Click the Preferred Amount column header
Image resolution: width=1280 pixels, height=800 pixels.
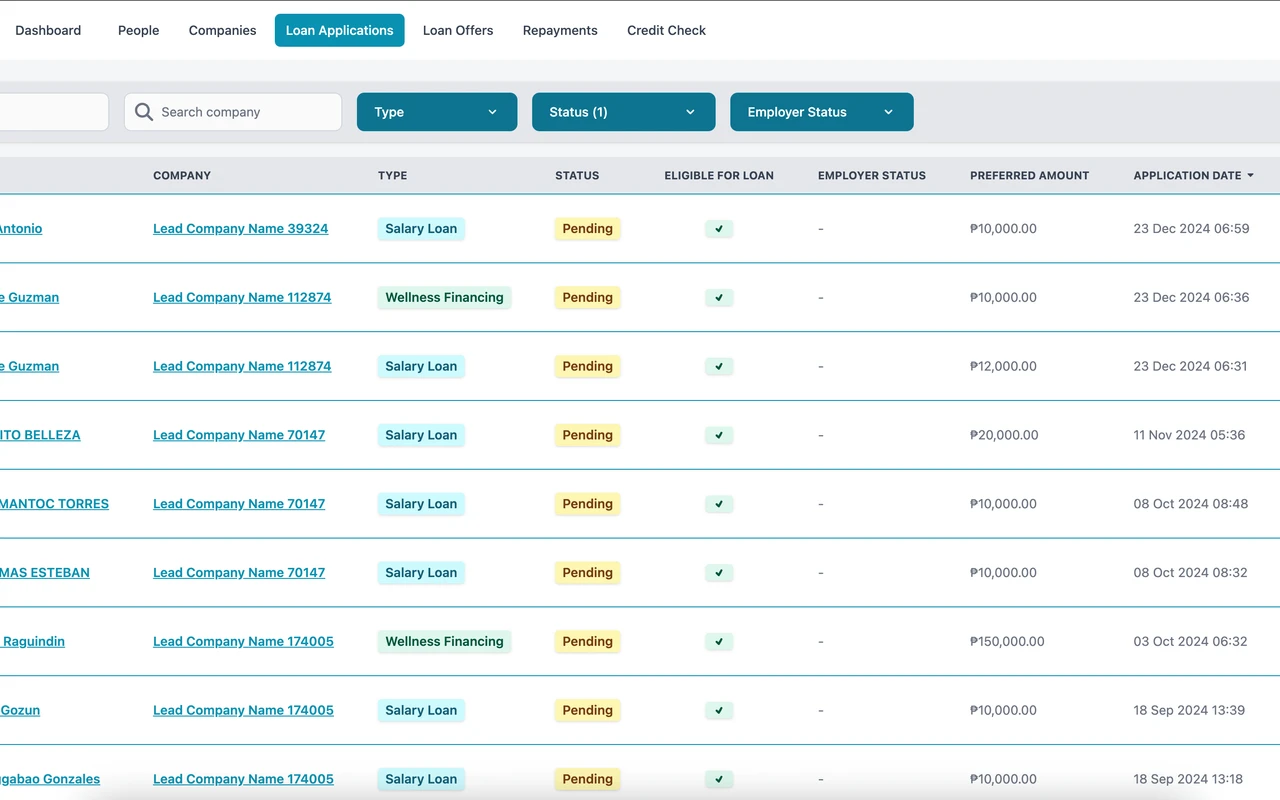[1029, 176]
